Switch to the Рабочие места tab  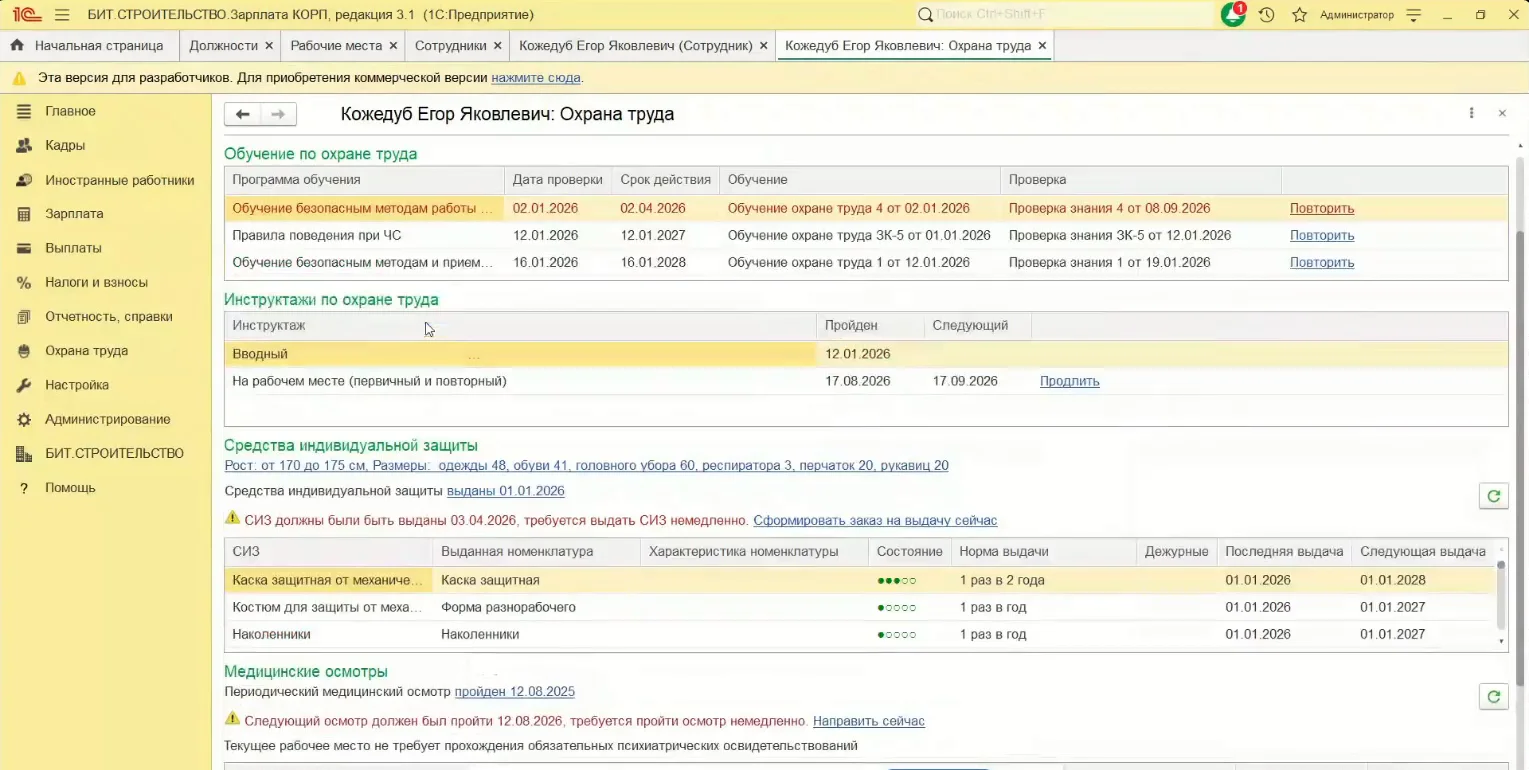tap(336, 45)
